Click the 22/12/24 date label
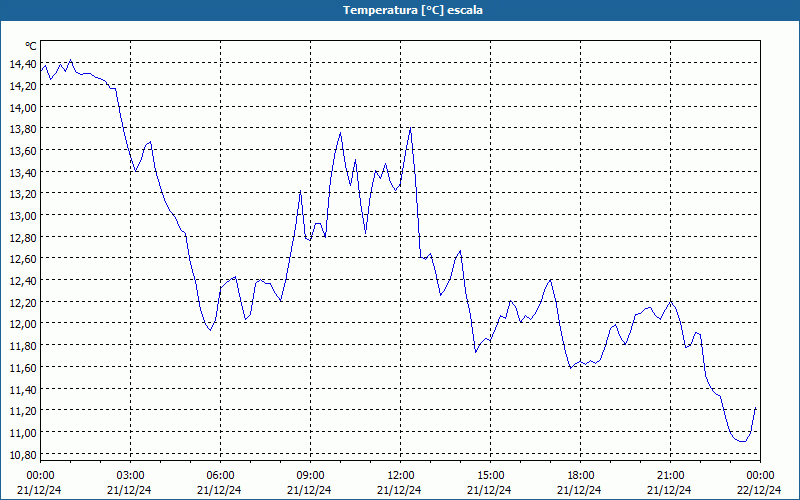Screen dimensions: 800x500 point(759,490)
